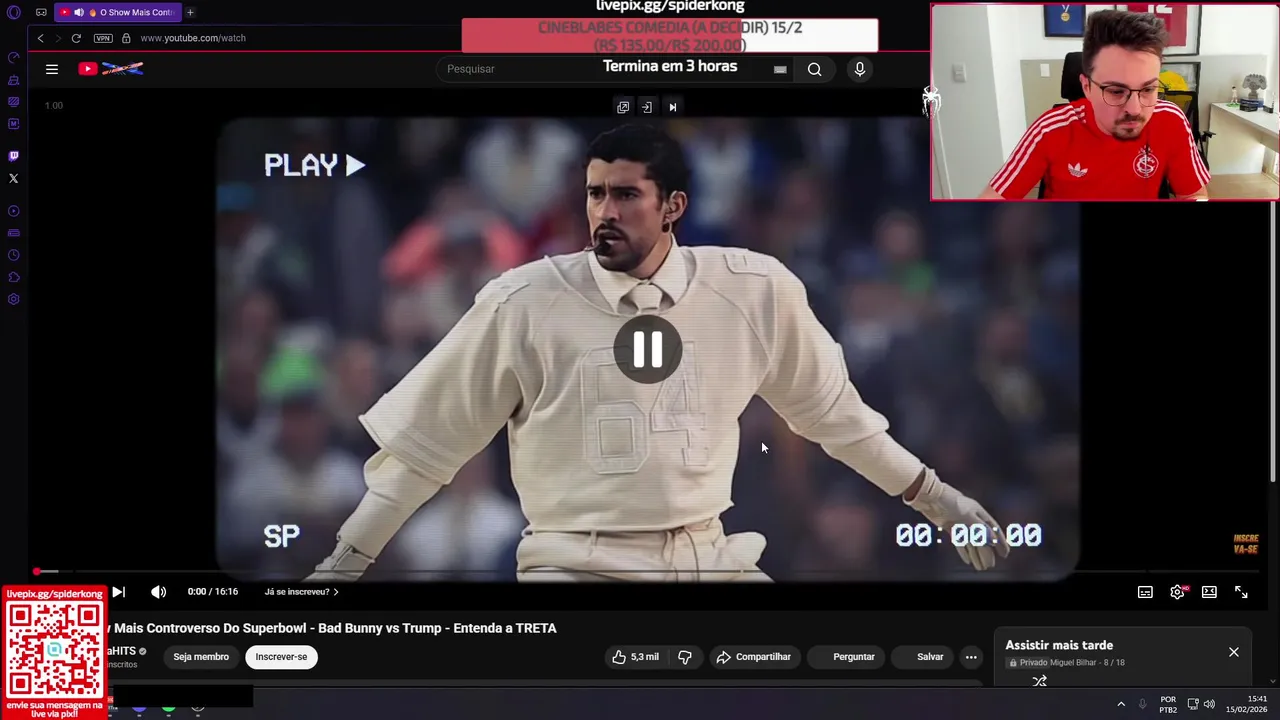Image resolution: width=1280 pixels, height=720 pixels.
Task: Open Extensions cube sidebar icon
Action: point(13,277)
